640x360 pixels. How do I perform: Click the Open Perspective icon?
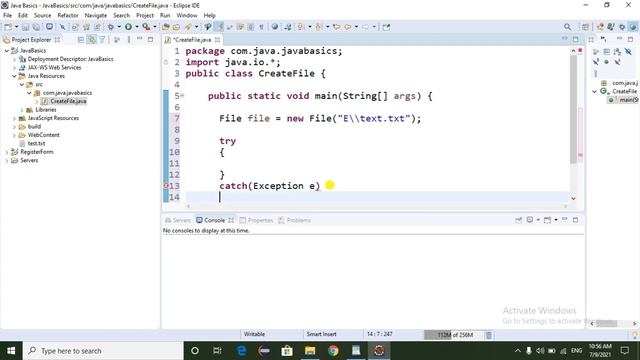point(585,27)
